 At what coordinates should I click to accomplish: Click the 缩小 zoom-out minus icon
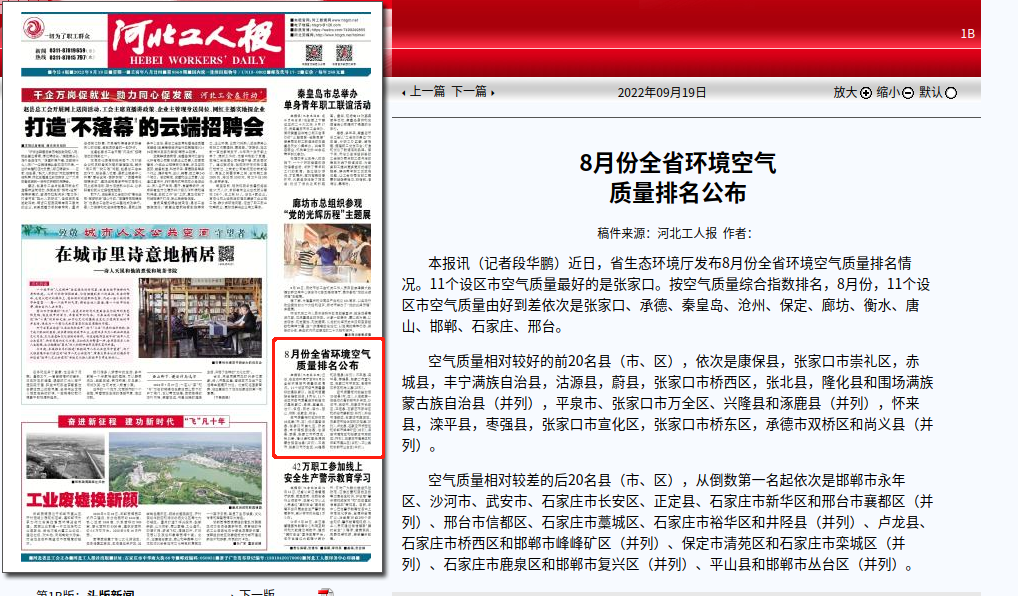(x=907, y=92)
